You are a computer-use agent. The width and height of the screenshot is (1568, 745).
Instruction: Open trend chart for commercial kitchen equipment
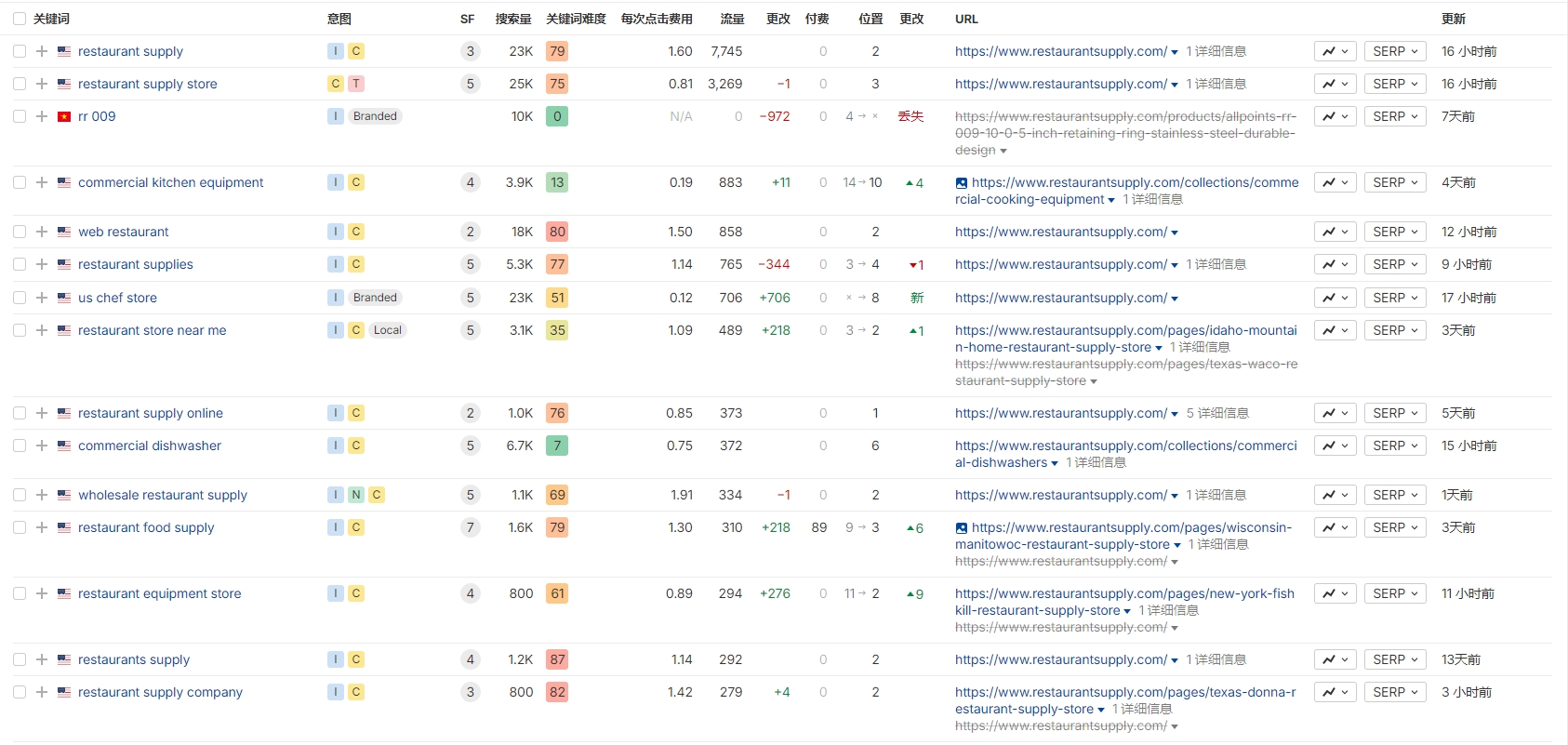tap(1335, 182)
